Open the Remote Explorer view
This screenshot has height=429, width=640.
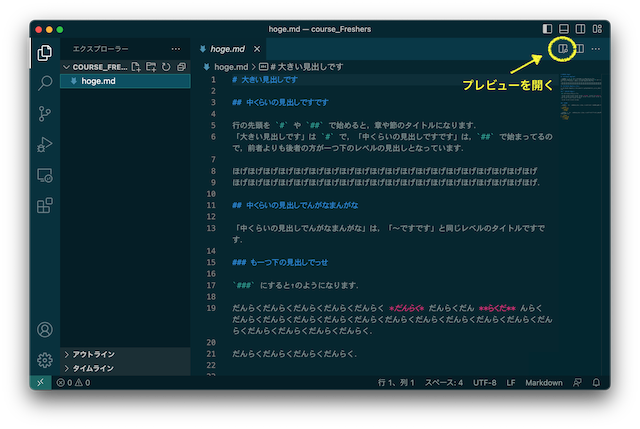point(45,176)
